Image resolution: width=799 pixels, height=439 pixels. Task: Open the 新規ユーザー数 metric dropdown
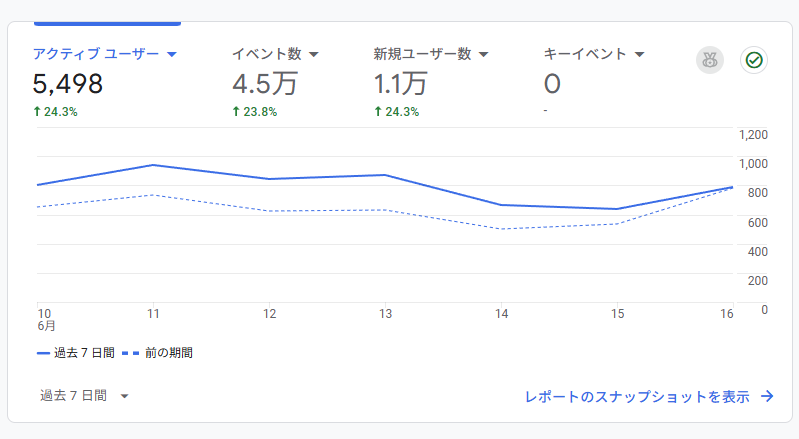point(483,54)
